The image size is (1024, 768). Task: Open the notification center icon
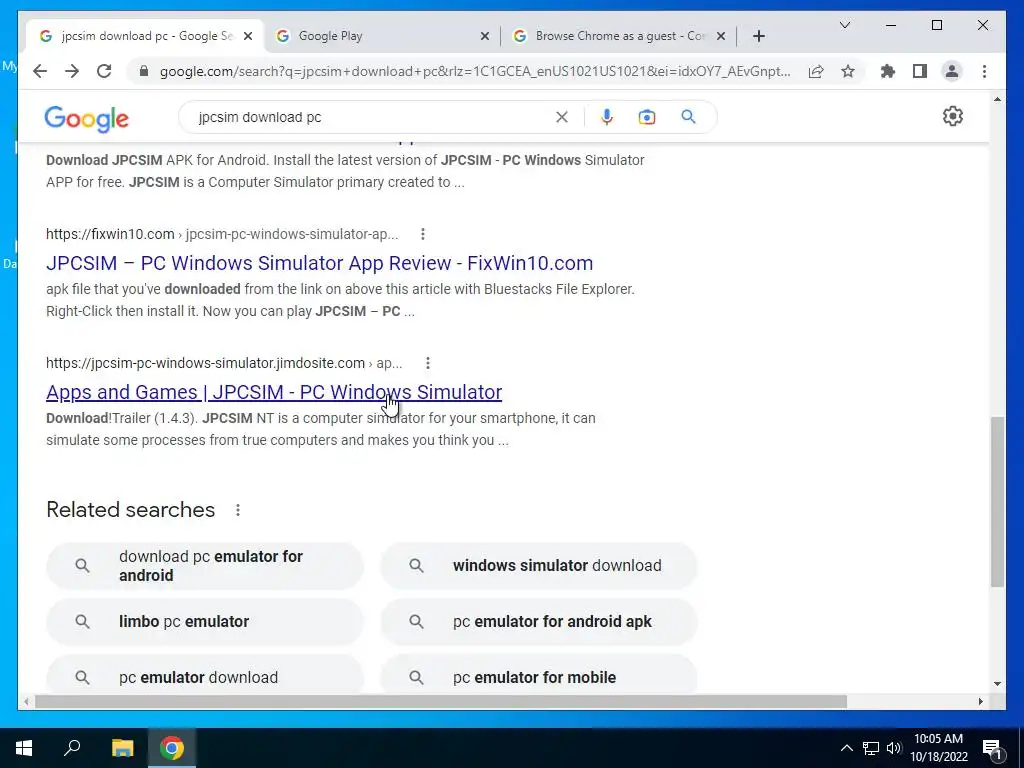[993, 748]
